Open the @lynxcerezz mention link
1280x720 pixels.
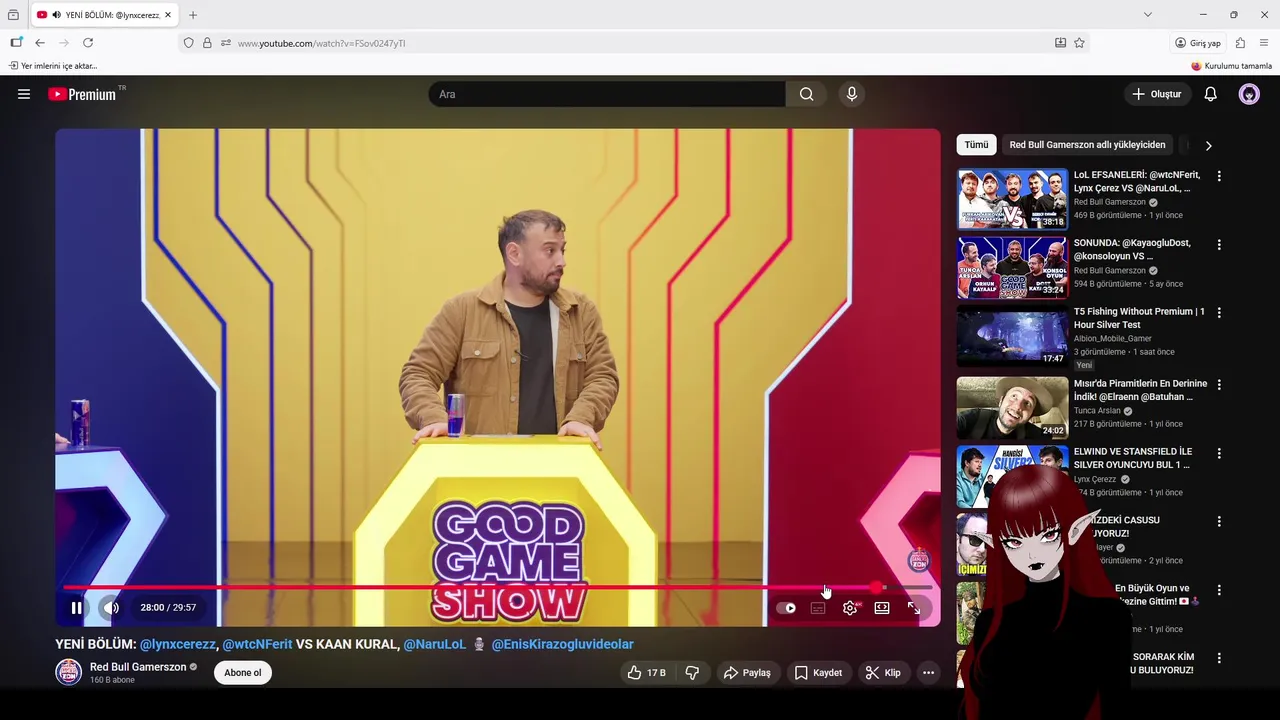[x=178, y=644]
